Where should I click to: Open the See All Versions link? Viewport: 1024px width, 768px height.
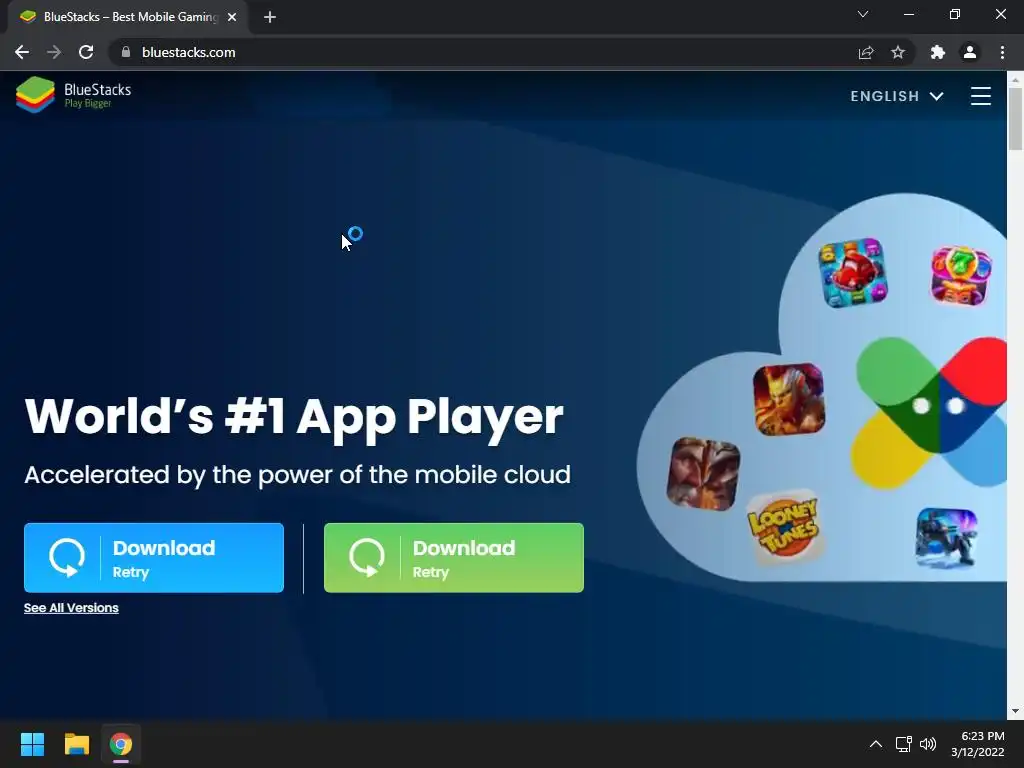[x=71, y=608]
